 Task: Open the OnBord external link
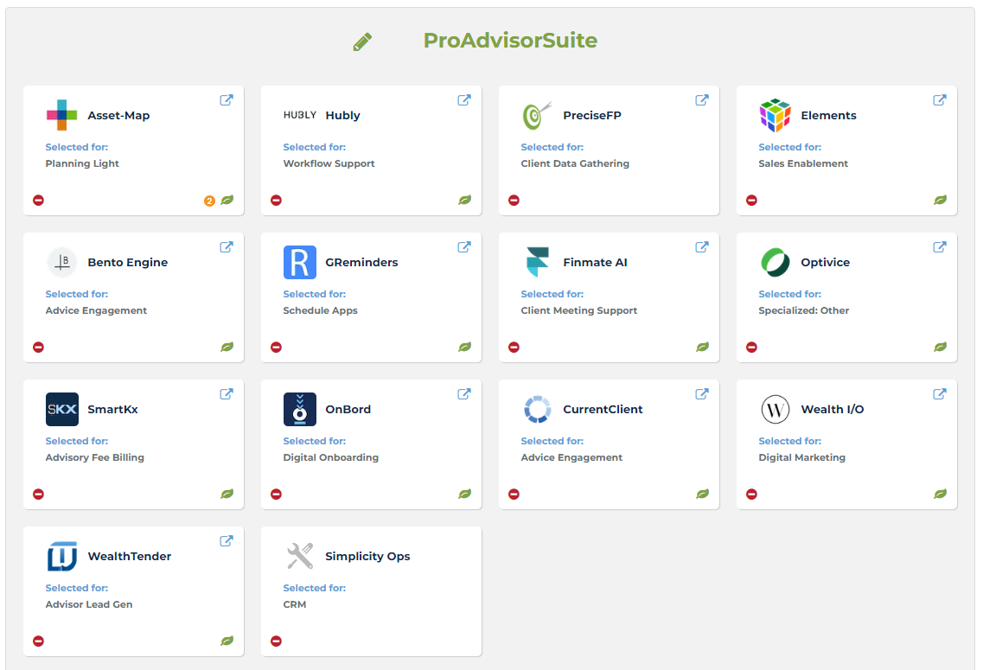tap(464, 393)
